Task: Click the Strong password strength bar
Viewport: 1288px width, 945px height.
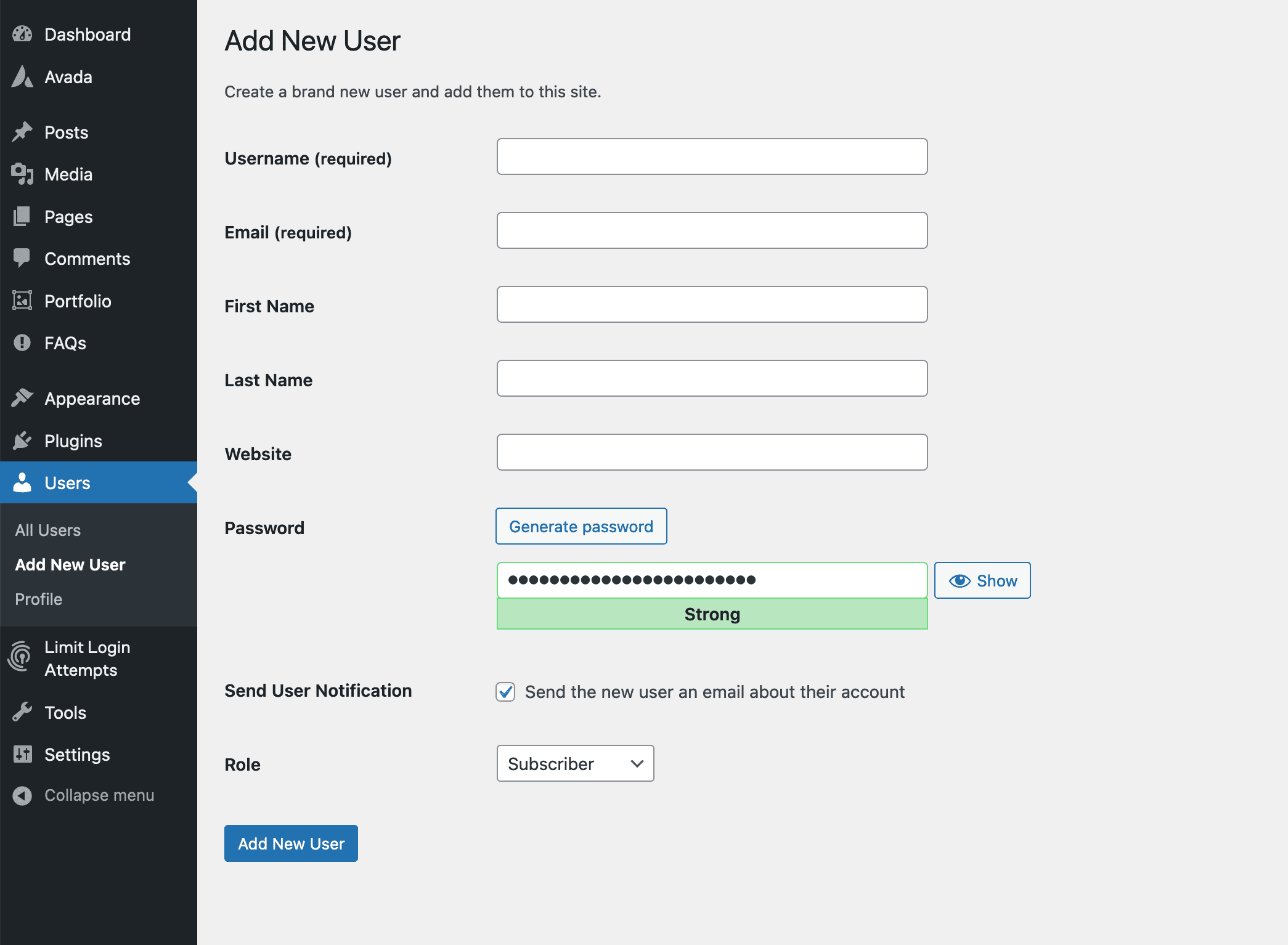Action: pyautogui.click(x=712, y=614)
